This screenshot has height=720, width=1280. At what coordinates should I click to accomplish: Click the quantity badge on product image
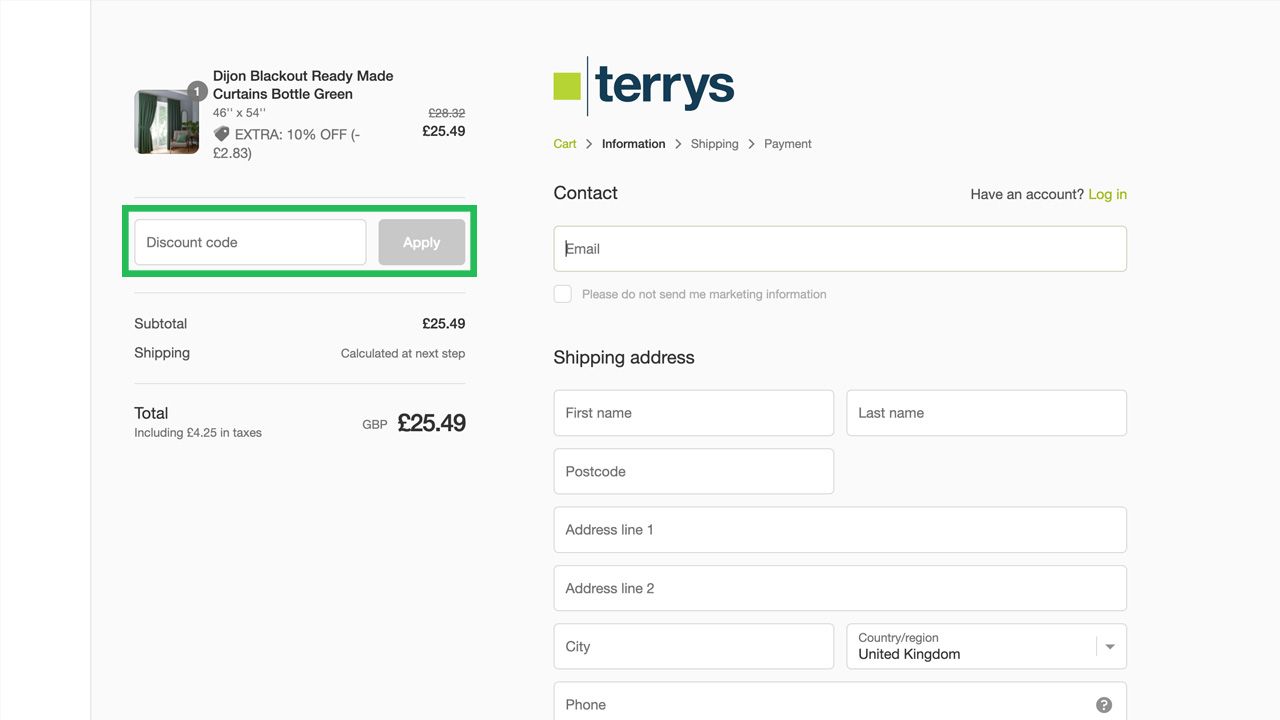[197, 92]
